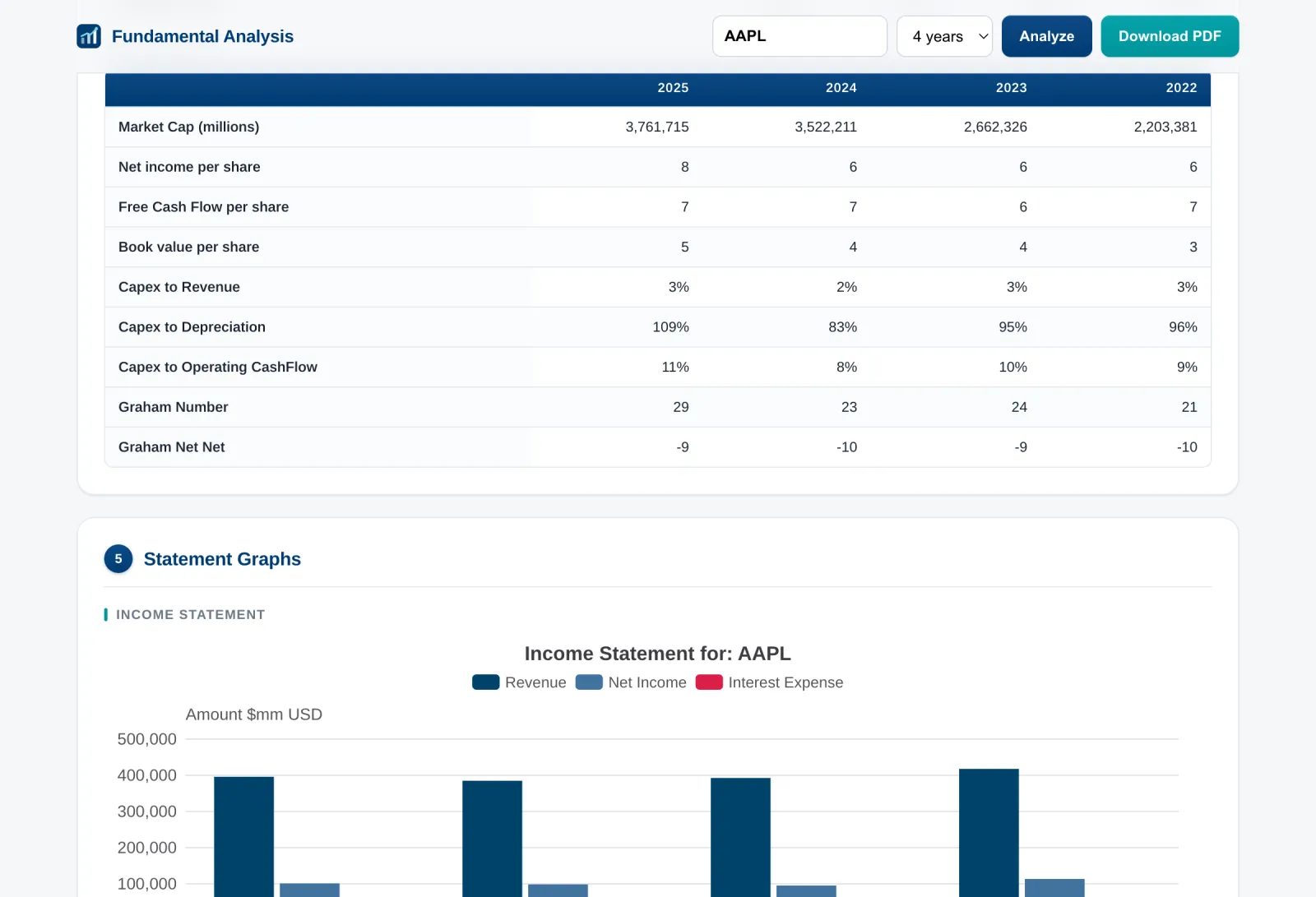Viewport: 1316px width, 897px height.
Task: Select the 11% Capex to Operating CashFlow value
Action: tap(675, 367)
